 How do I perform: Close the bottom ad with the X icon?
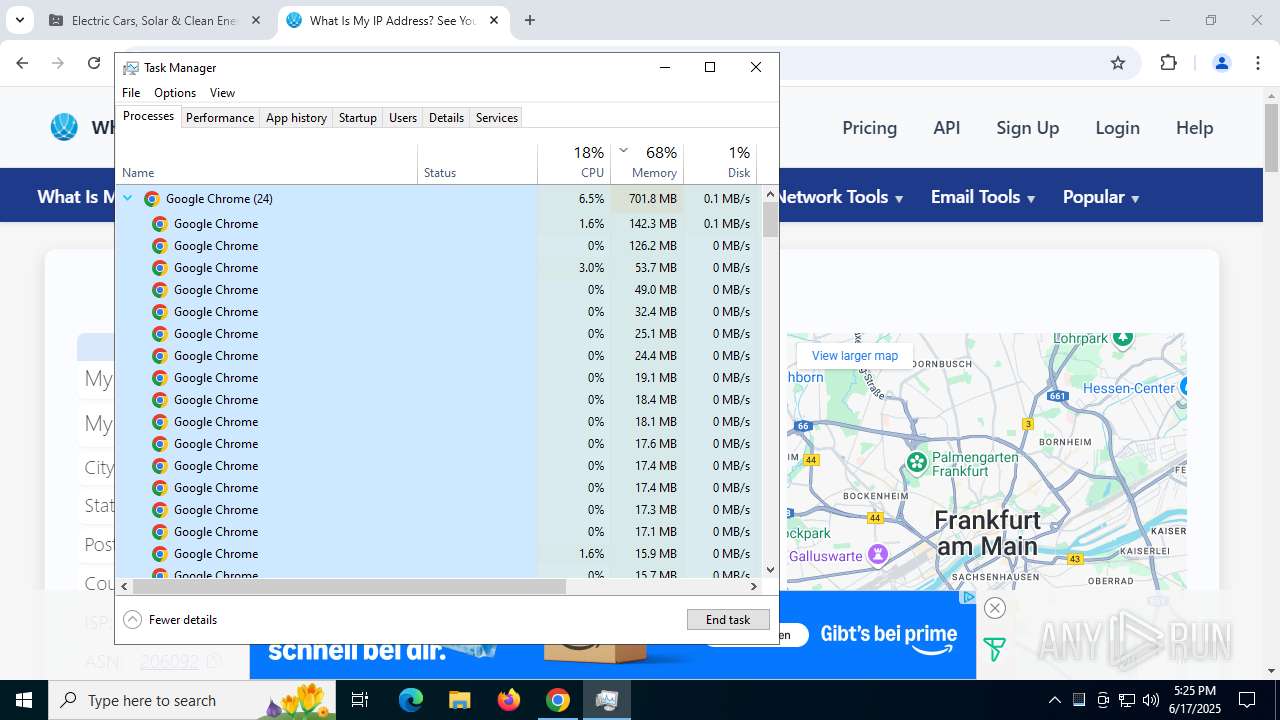[x=994, y=608]
